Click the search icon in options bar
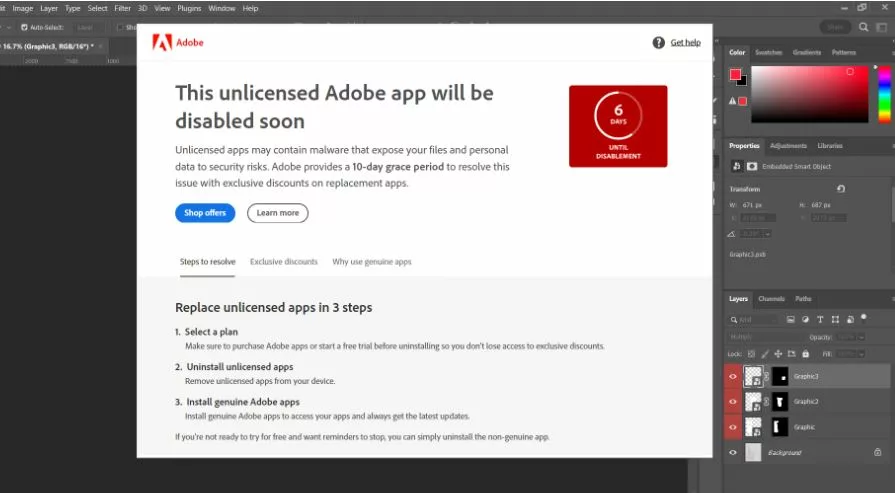 click(864, 27)
